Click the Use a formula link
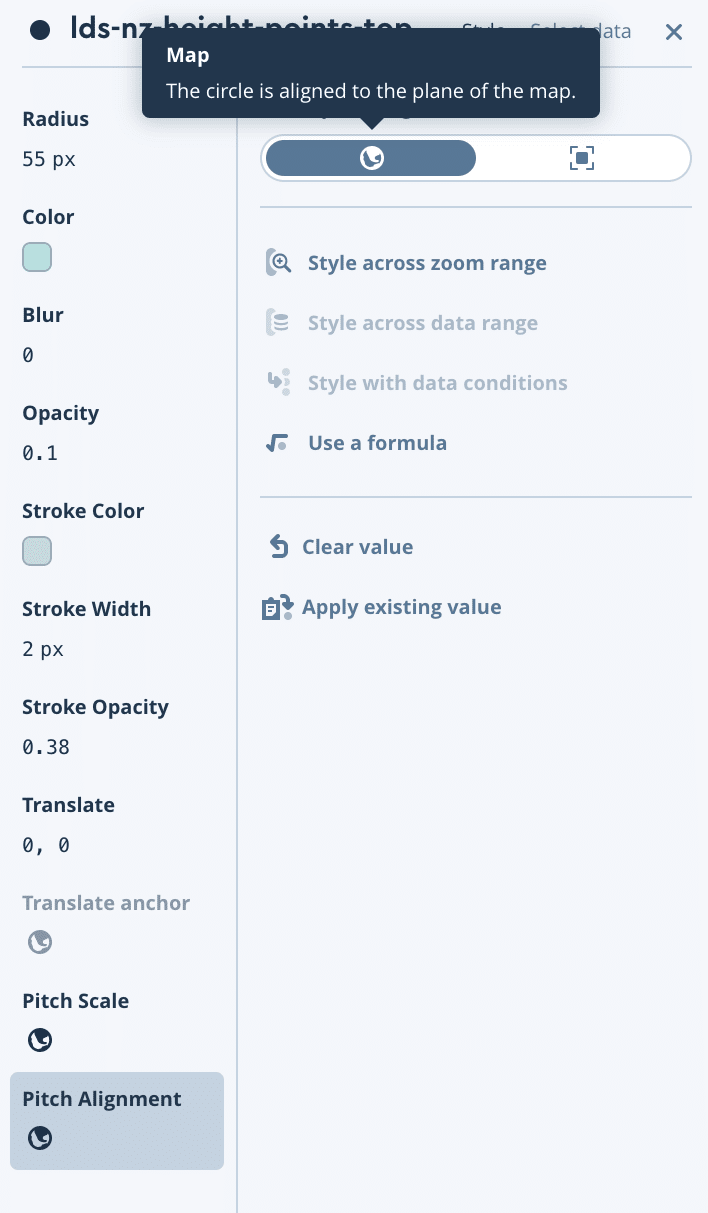The height and width of the screenshot is (1213, 708). (x=377, y=443)
